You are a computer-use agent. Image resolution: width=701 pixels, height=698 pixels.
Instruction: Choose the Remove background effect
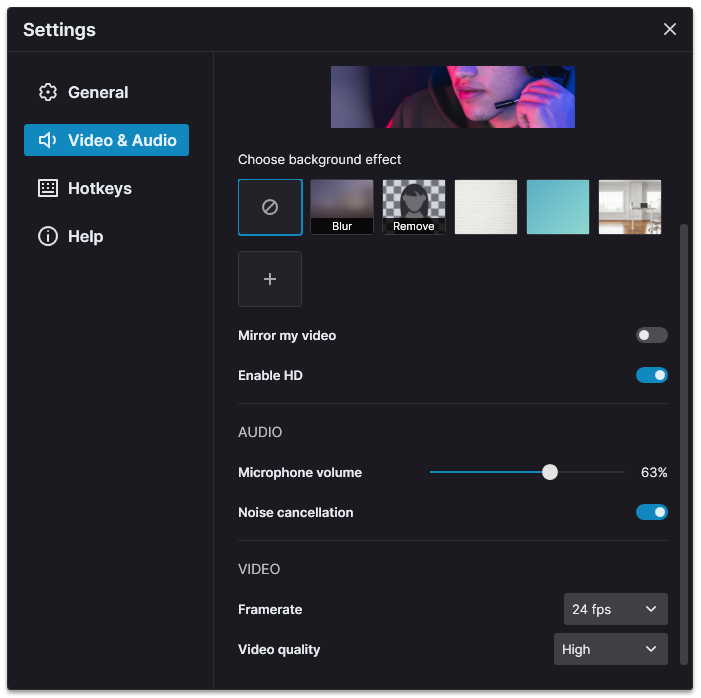[x=414, y=207]
